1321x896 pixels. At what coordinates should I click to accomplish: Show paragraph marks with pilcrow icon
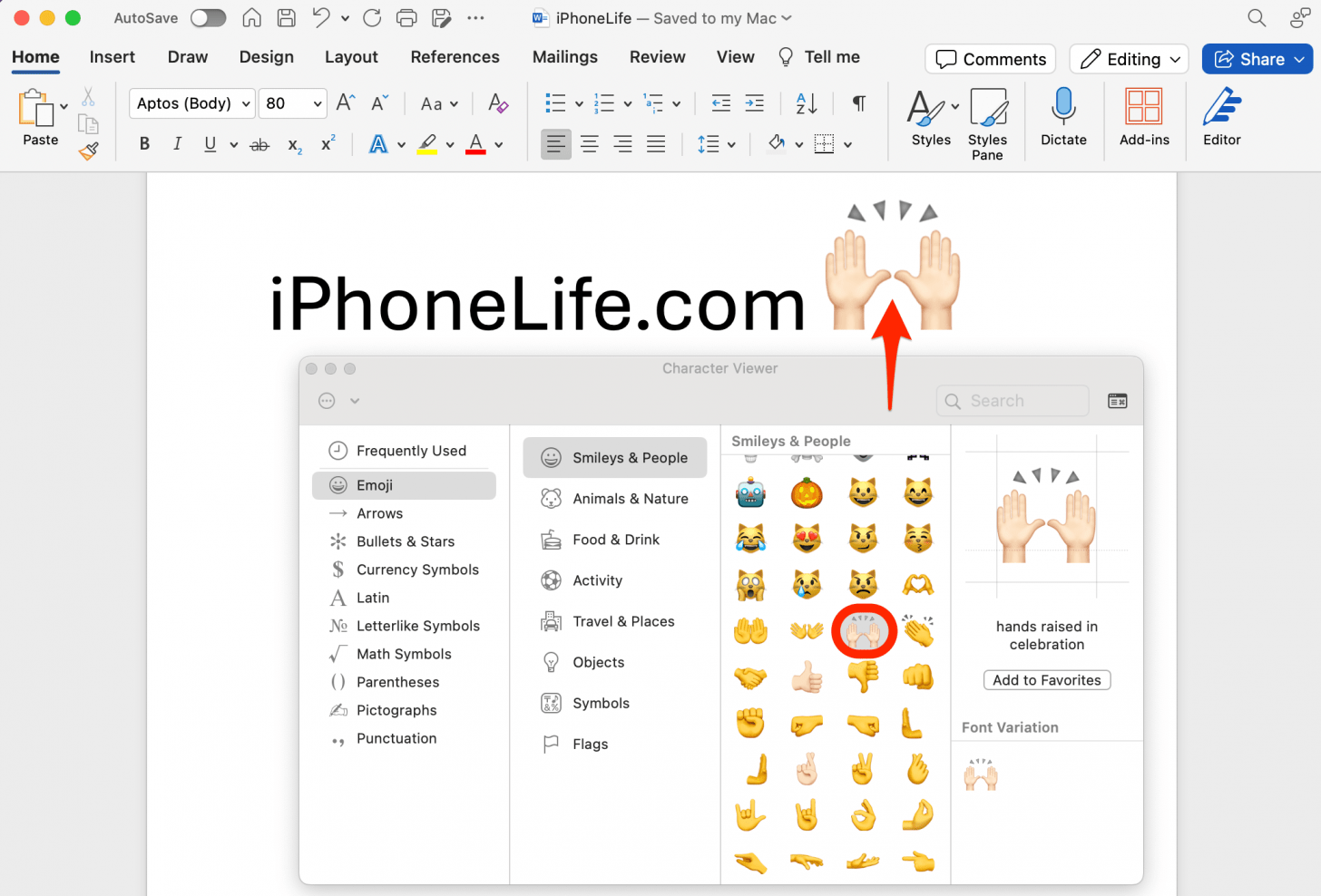tap(858, 103)
